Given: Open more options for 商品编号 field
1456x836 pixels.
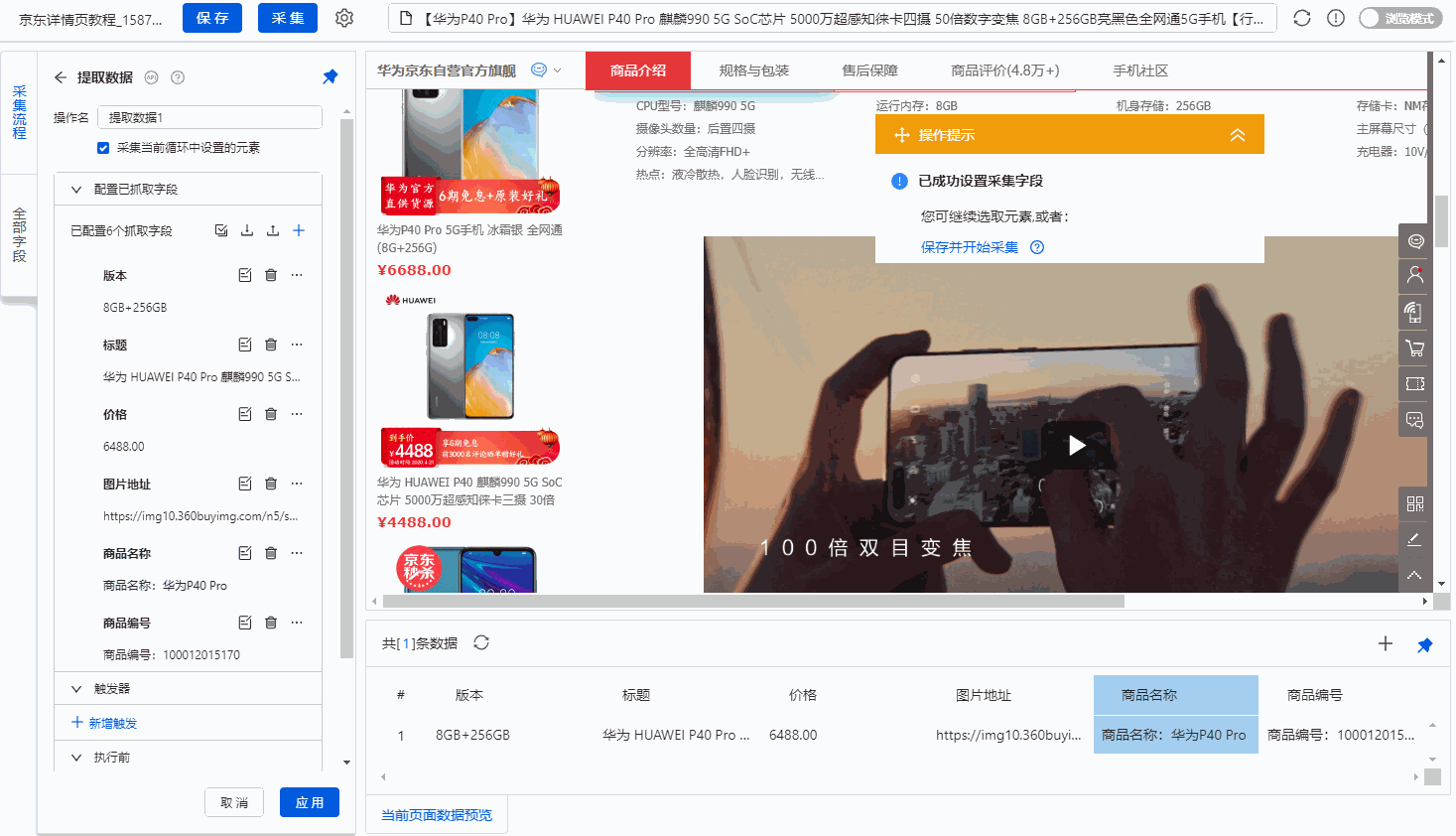Looking at the screenshot, I should (x=297, y=623).
